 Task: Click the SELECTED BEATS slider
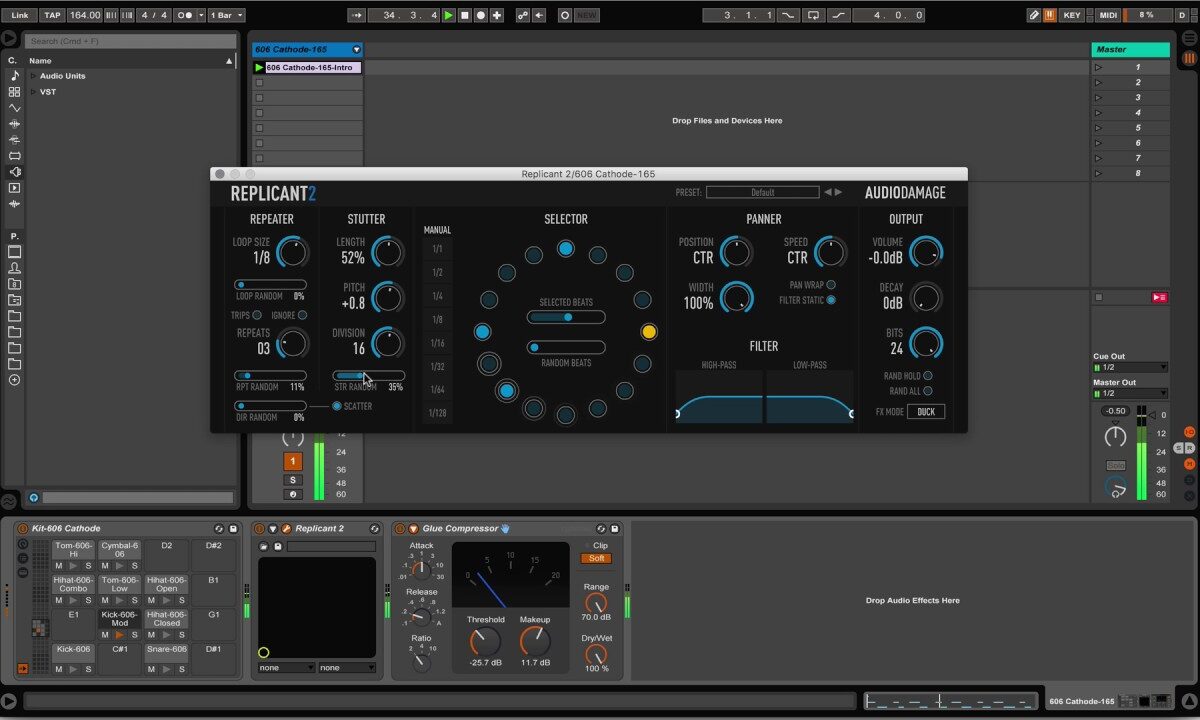pyautogui.click(x=566, y=317)
